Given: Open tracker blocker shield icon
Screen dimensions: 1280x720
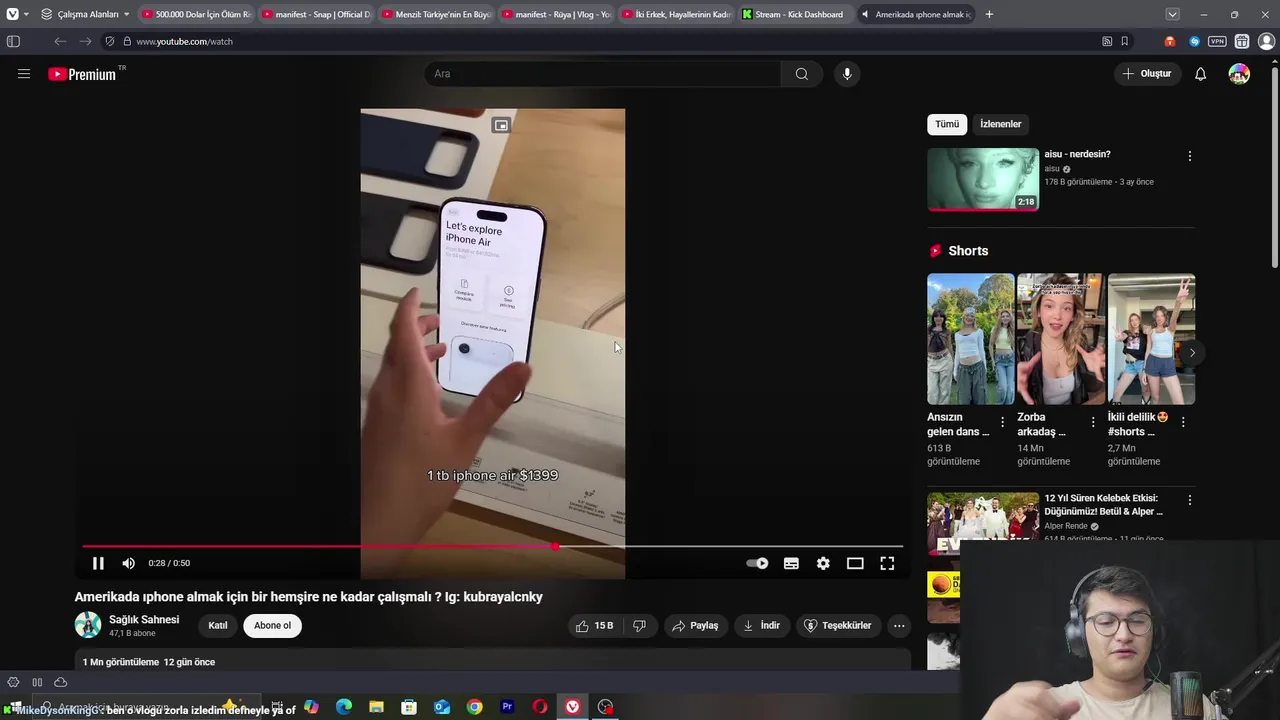Looking at the screenshot, I should pyautogui.click(x=110, y=41).
